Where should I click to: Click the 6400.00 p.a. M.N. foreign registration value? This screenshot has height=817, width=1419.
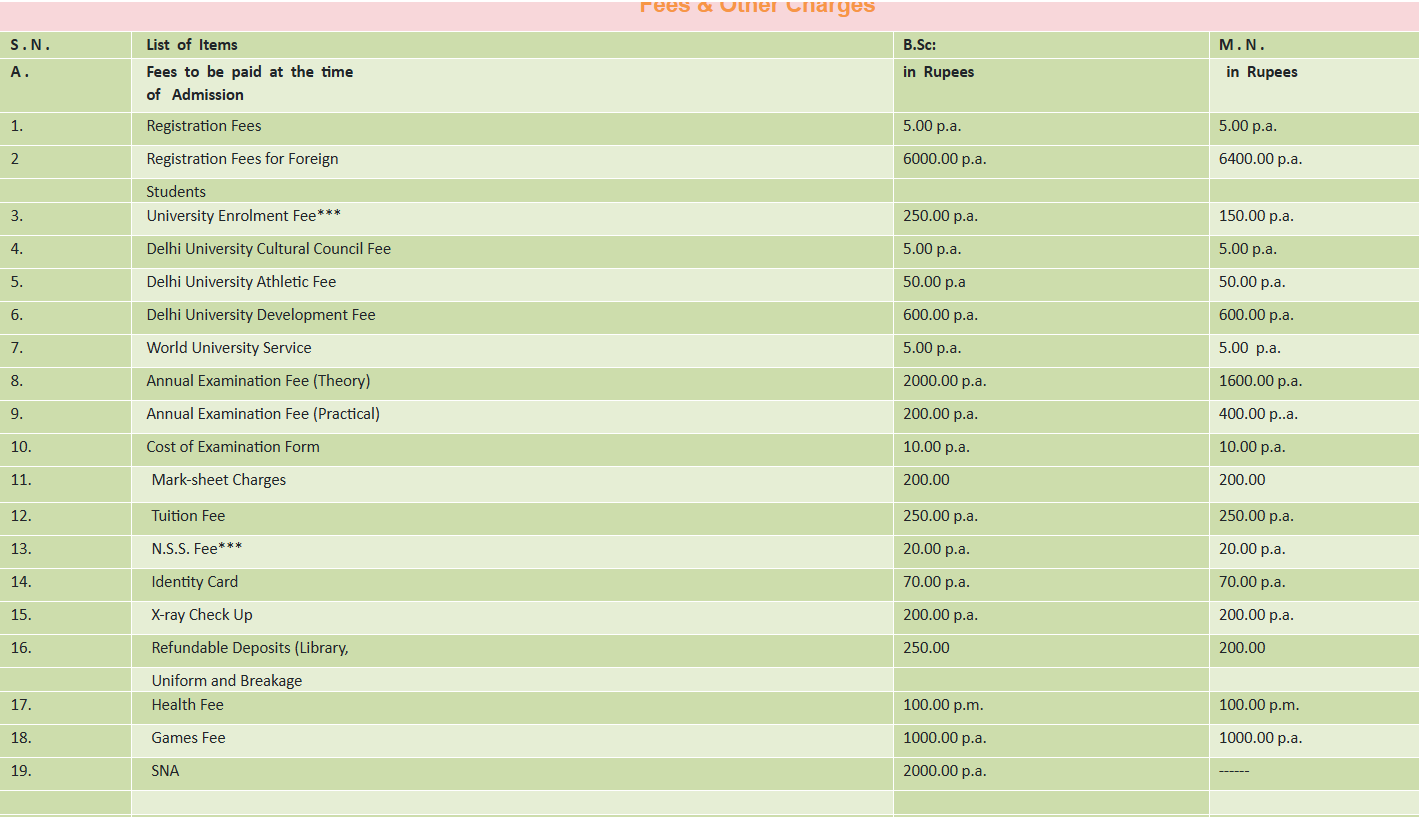[1260, 159]
